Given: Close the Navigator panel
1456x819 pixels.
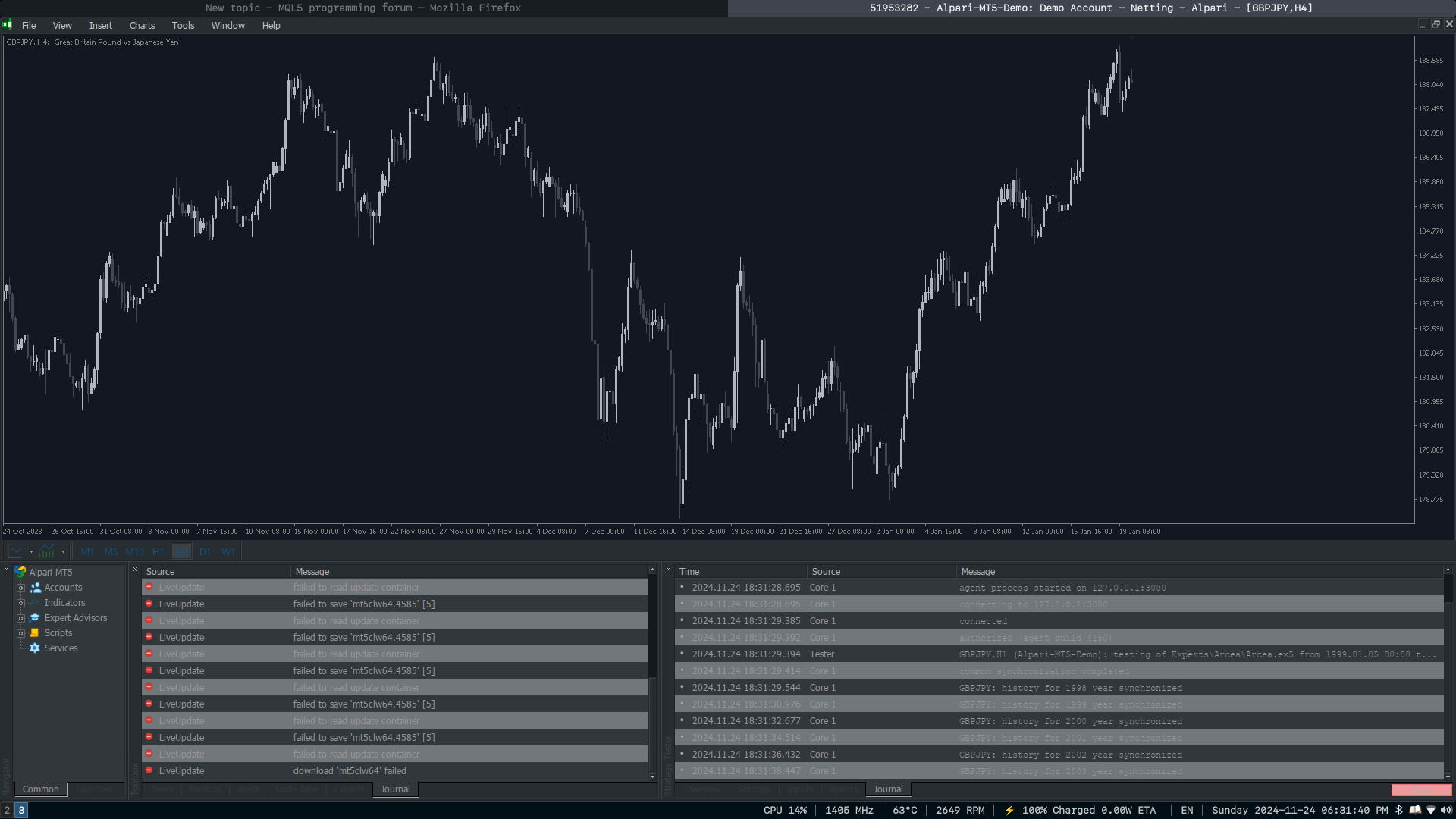Looking at the screenshot, I should 6,570.
